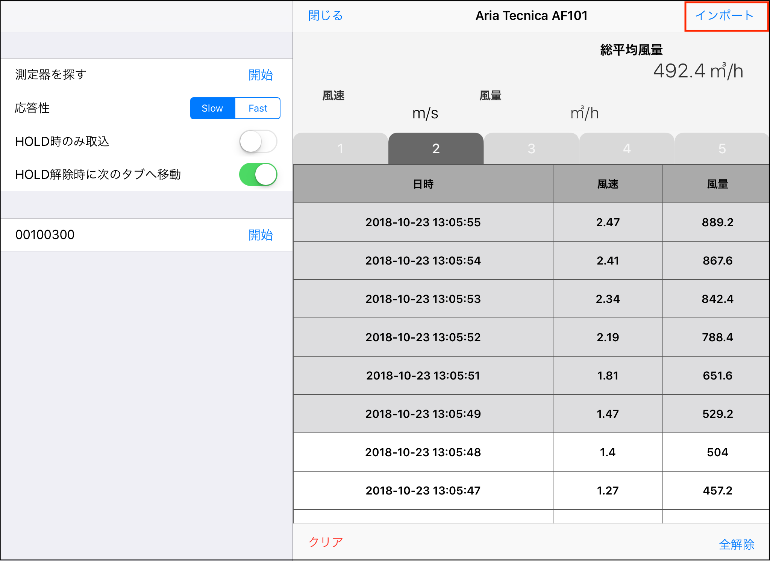Tap the 風速 column header
The image size is (770, 561).
pyautogui.click(x=607, y=184)
